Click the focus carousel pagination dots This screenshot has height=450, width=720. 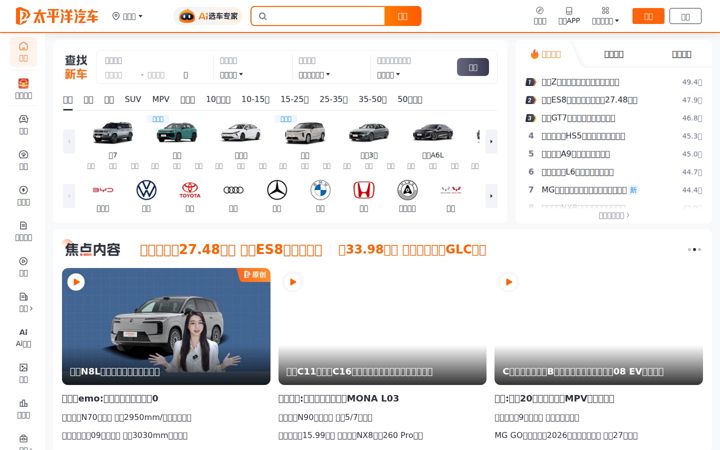click(x=694, y=249)
